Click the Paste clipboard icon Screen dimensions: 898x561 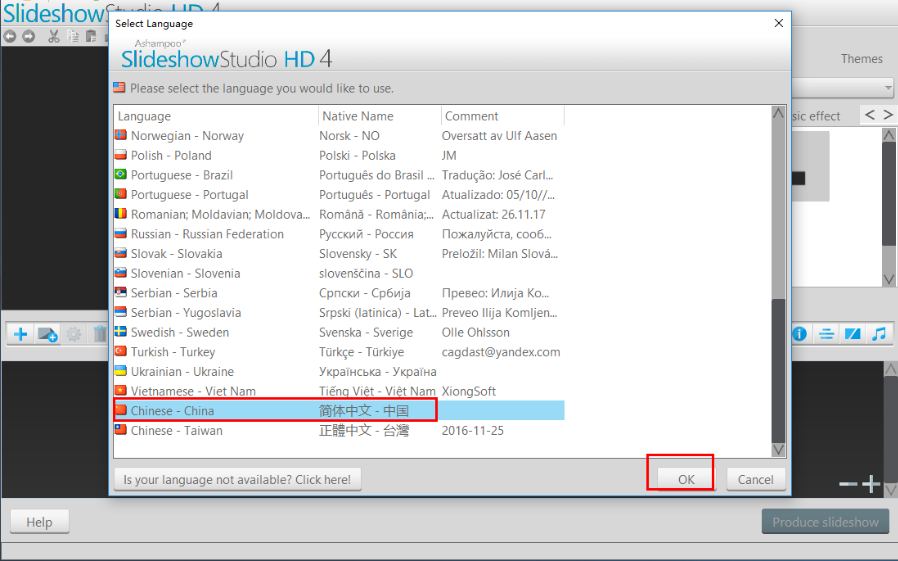[91, 37]
